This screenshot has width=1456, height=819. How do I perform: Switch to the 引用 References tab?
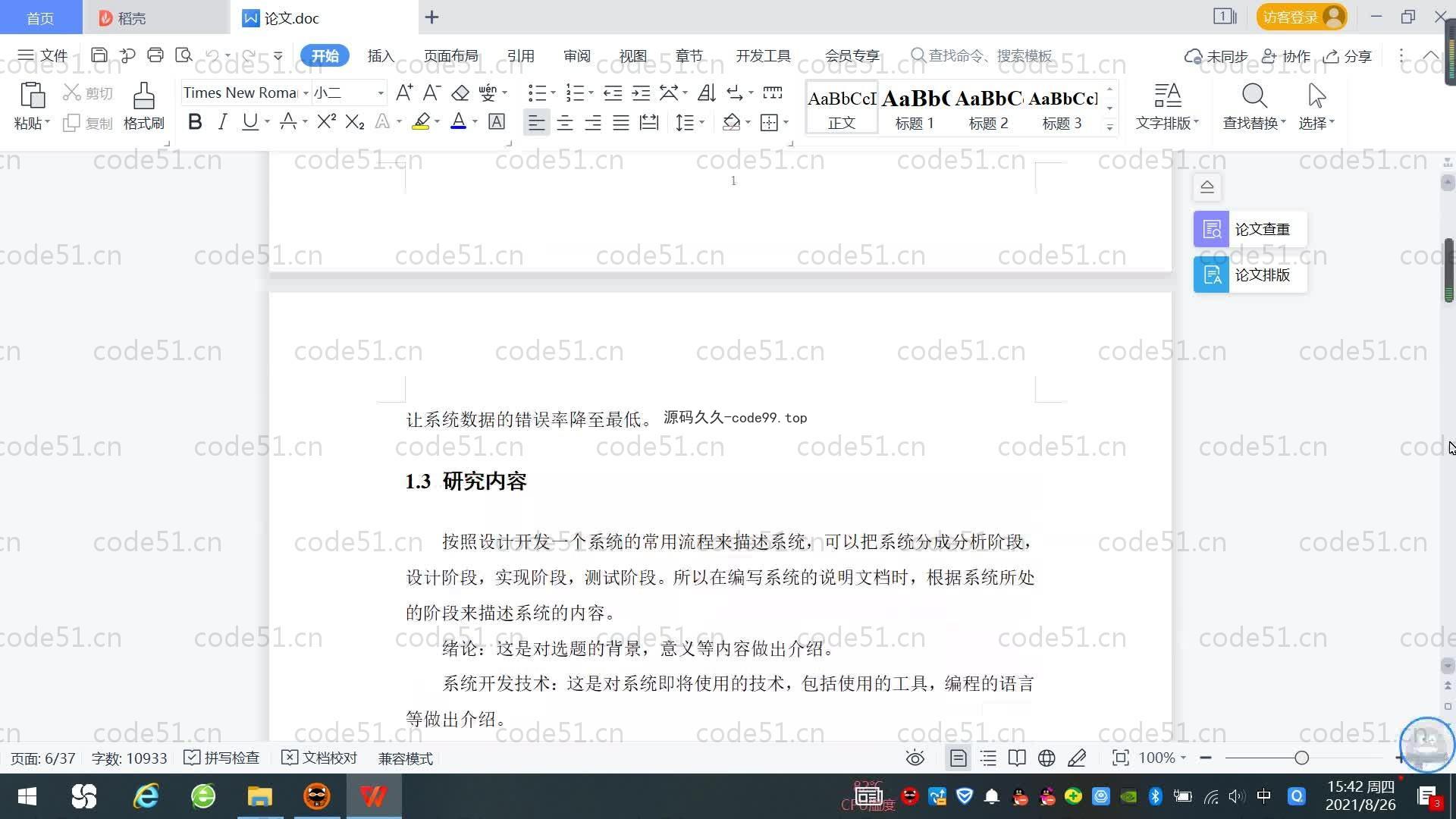coord(521,55)
